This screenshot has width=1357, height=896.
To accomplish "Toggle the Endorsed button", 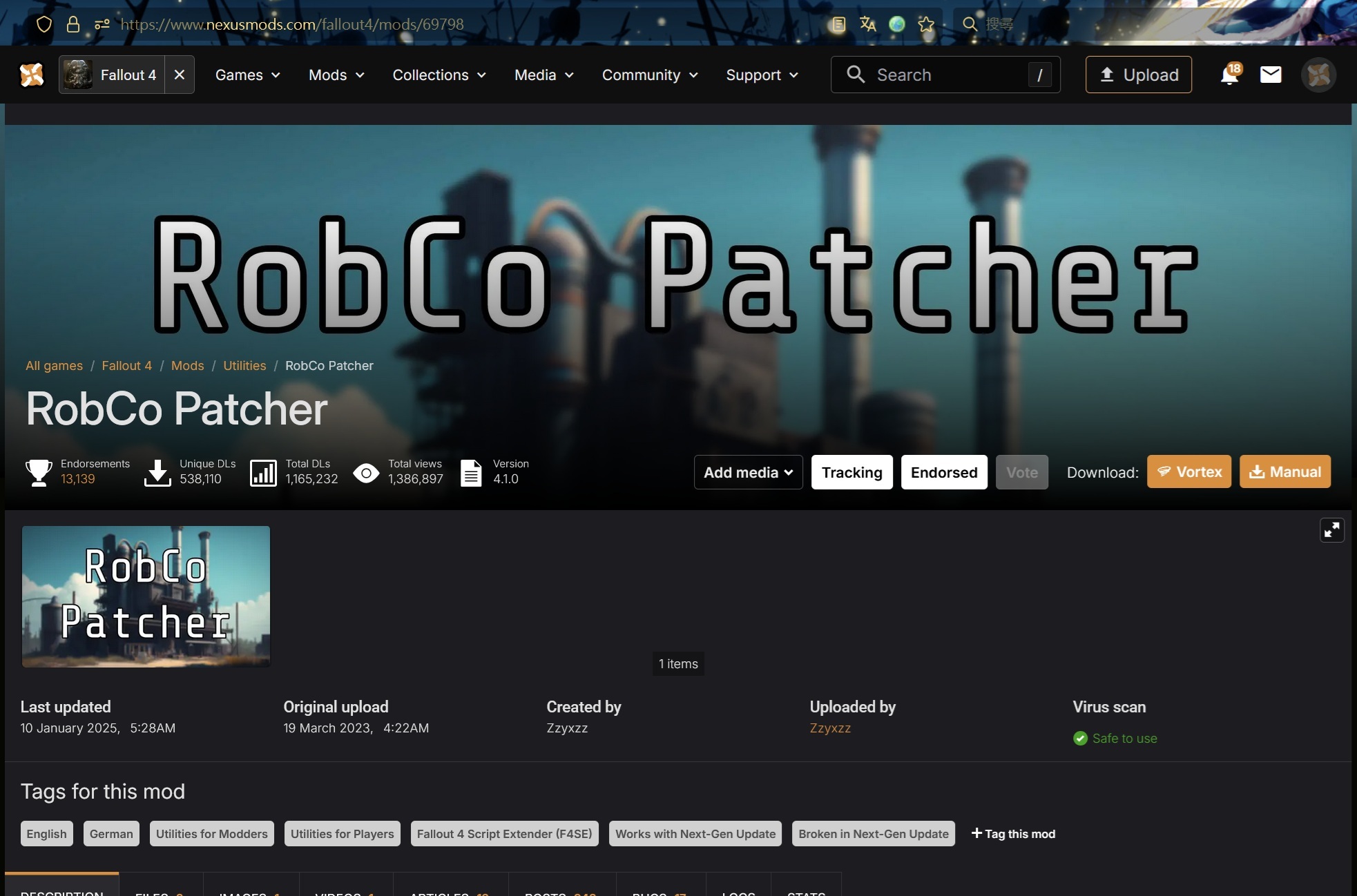I will click(x=944, y=472).
